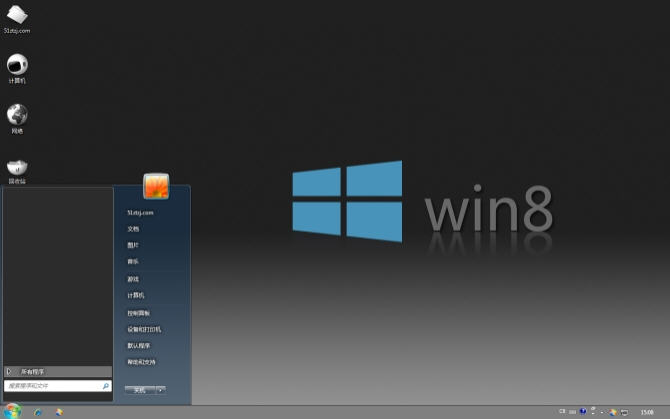Launch Internet Explorer from the taskbar
670x419 pixels.
(38, 411)
